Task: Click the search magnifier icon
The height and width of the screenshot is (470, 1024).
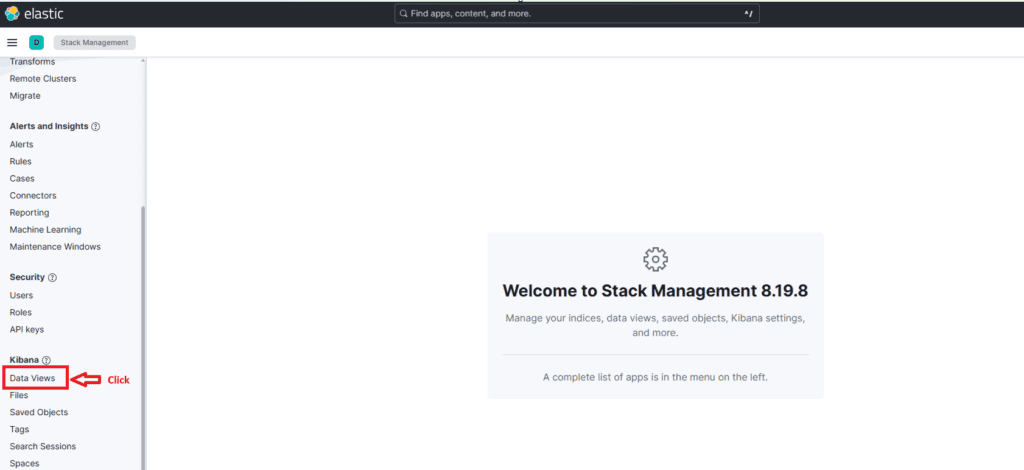Action: 403,14
